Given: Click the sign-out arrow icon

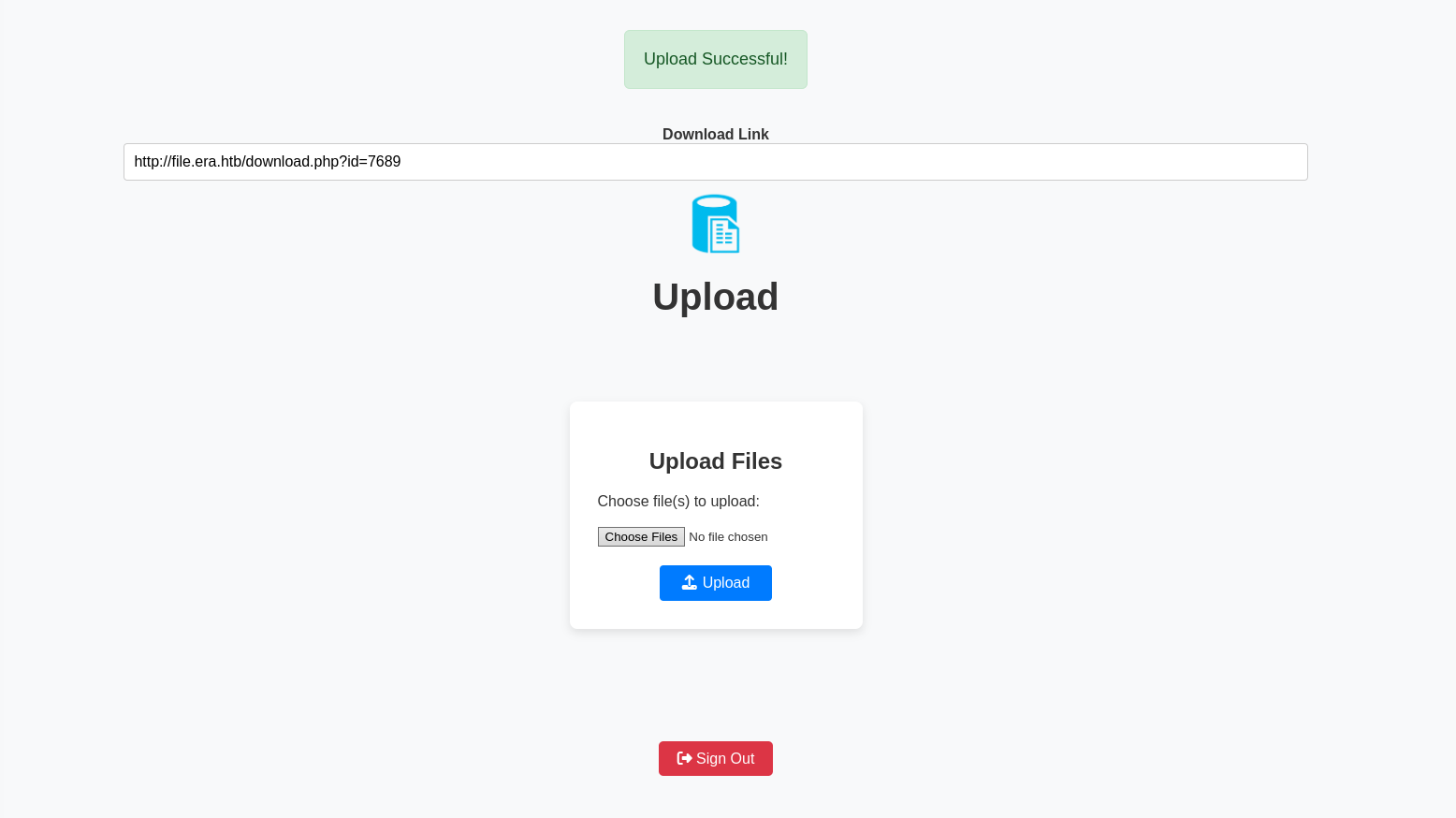Looking at the screenshot, I should pos(684,758).
